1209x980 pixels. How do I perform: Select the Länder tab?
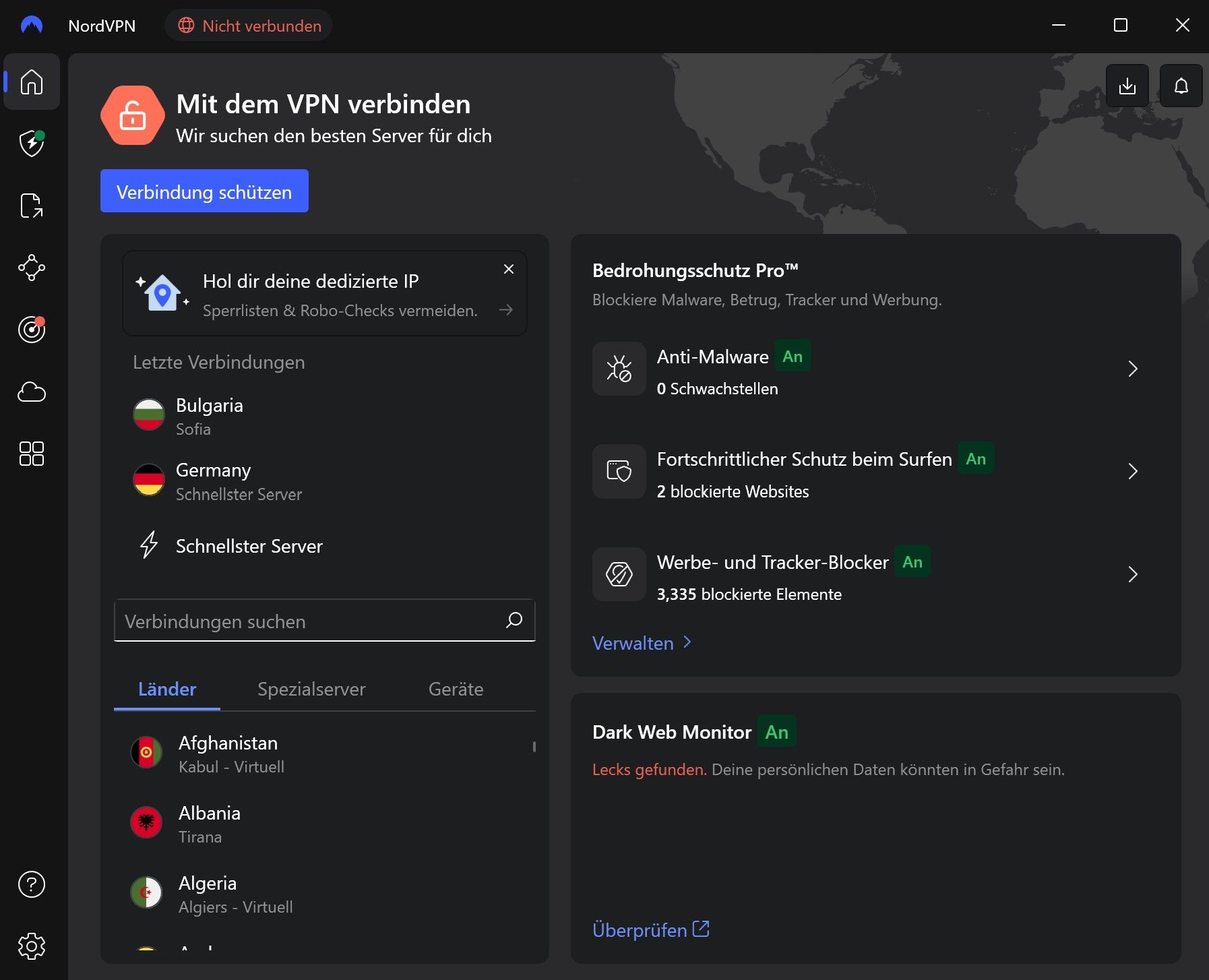tap(167, 689)
